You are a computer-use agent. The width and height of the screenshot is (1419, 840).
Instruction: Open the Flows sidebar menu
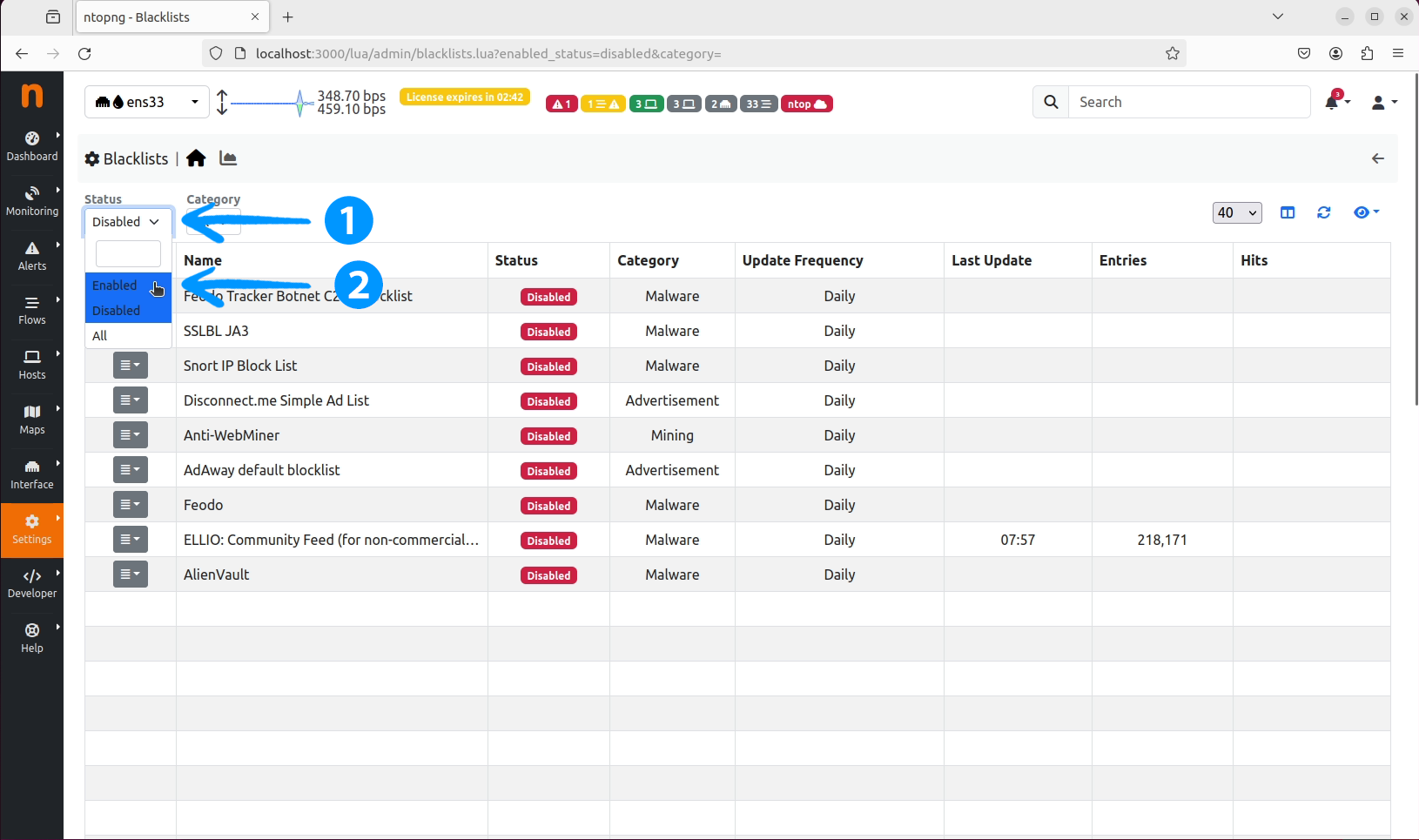(x=32, y=310)
